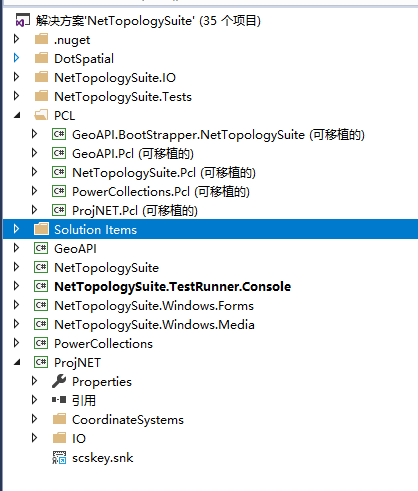Expand the NetTopologySuite.Tests folder arrow

click(x=16, y=96)
